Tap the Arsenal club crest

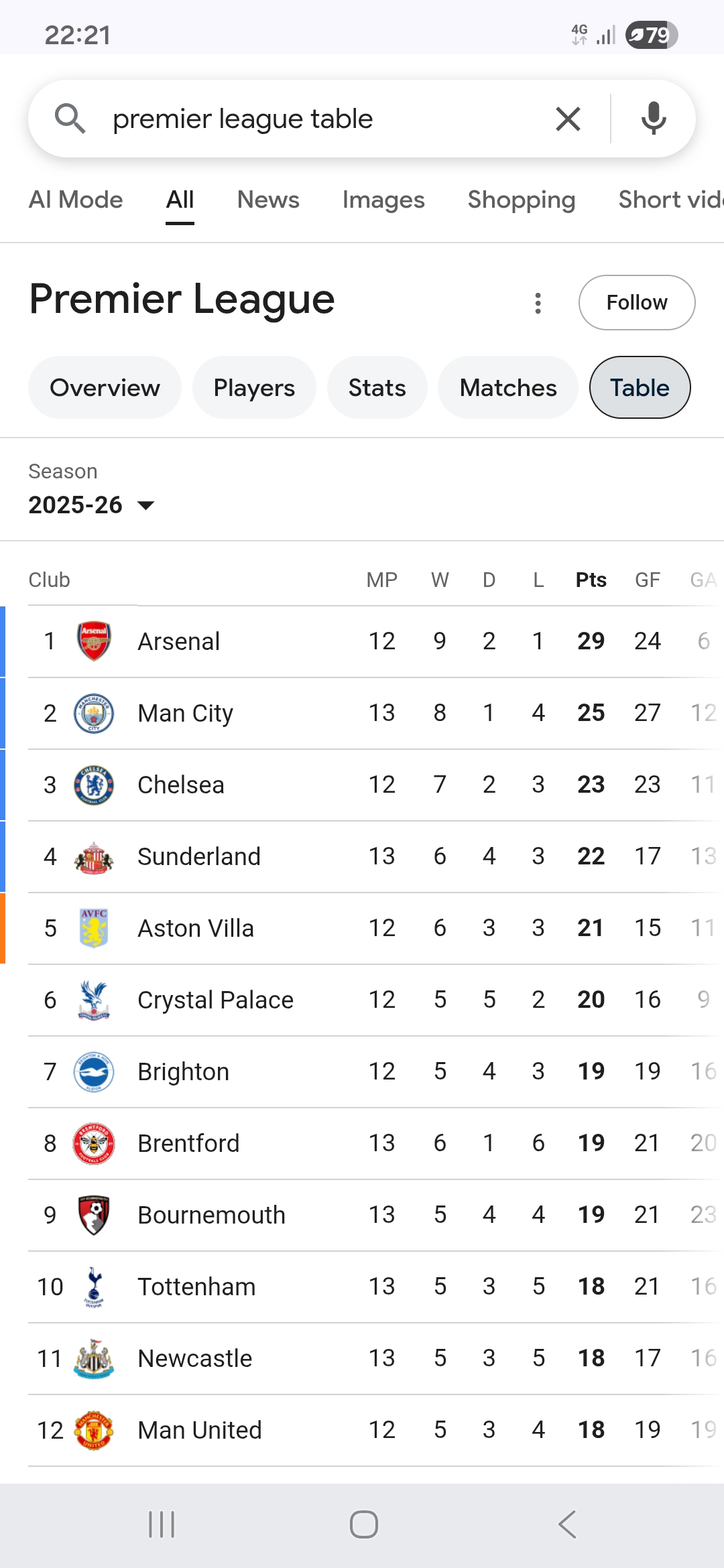(94, 641)
